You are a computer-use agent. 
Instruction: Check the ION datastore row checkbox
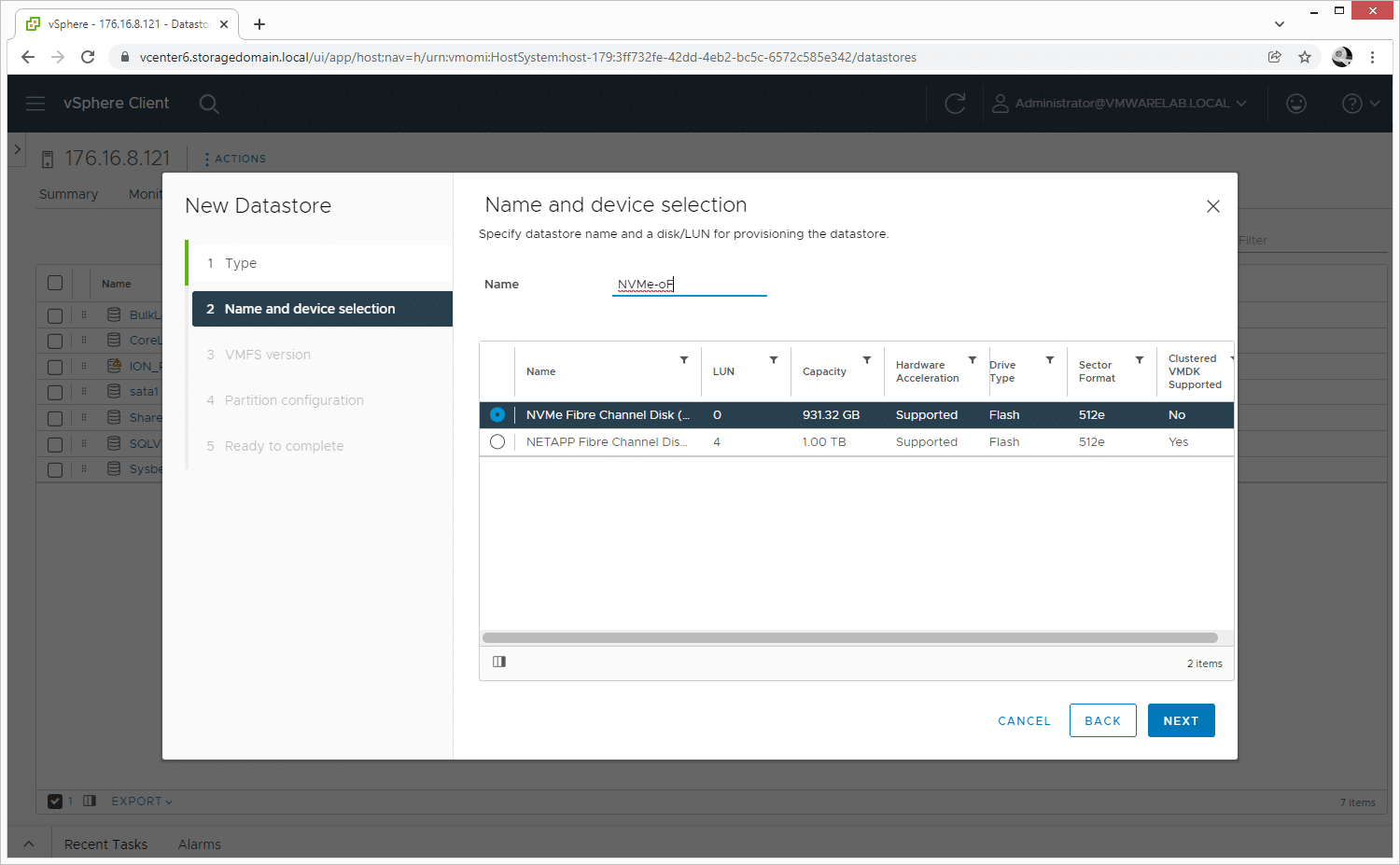coord(55,367)
